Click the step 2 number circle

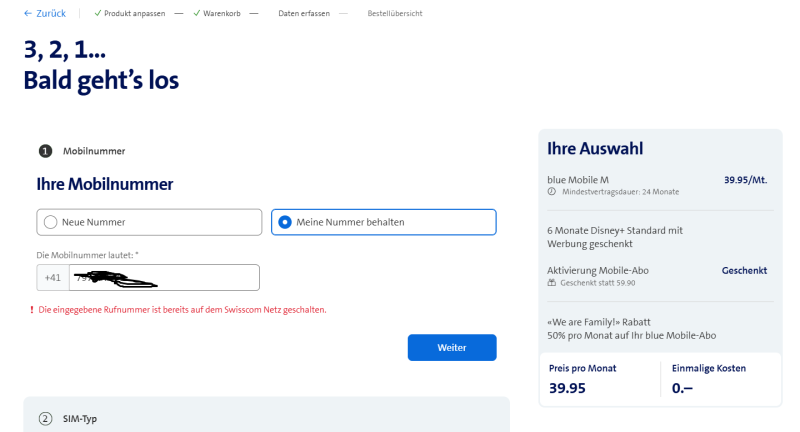[45, 418]
